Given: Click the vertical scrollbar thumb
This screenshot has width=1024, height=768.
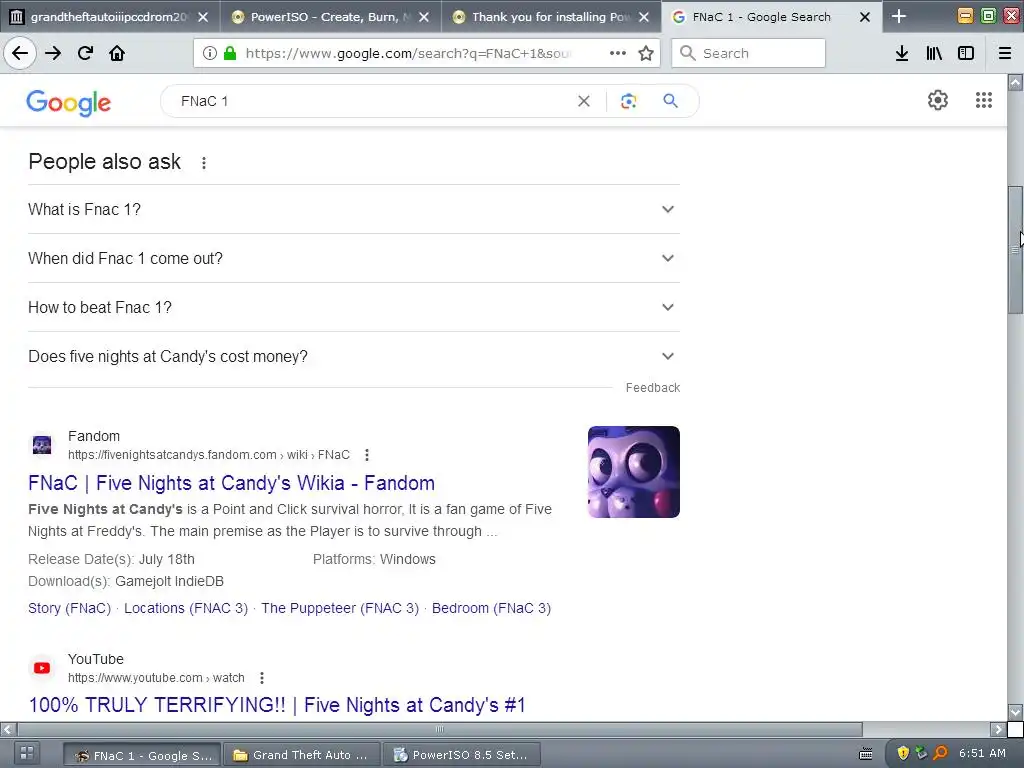Looking at the screenshot, I should [x=1015, y=250].
